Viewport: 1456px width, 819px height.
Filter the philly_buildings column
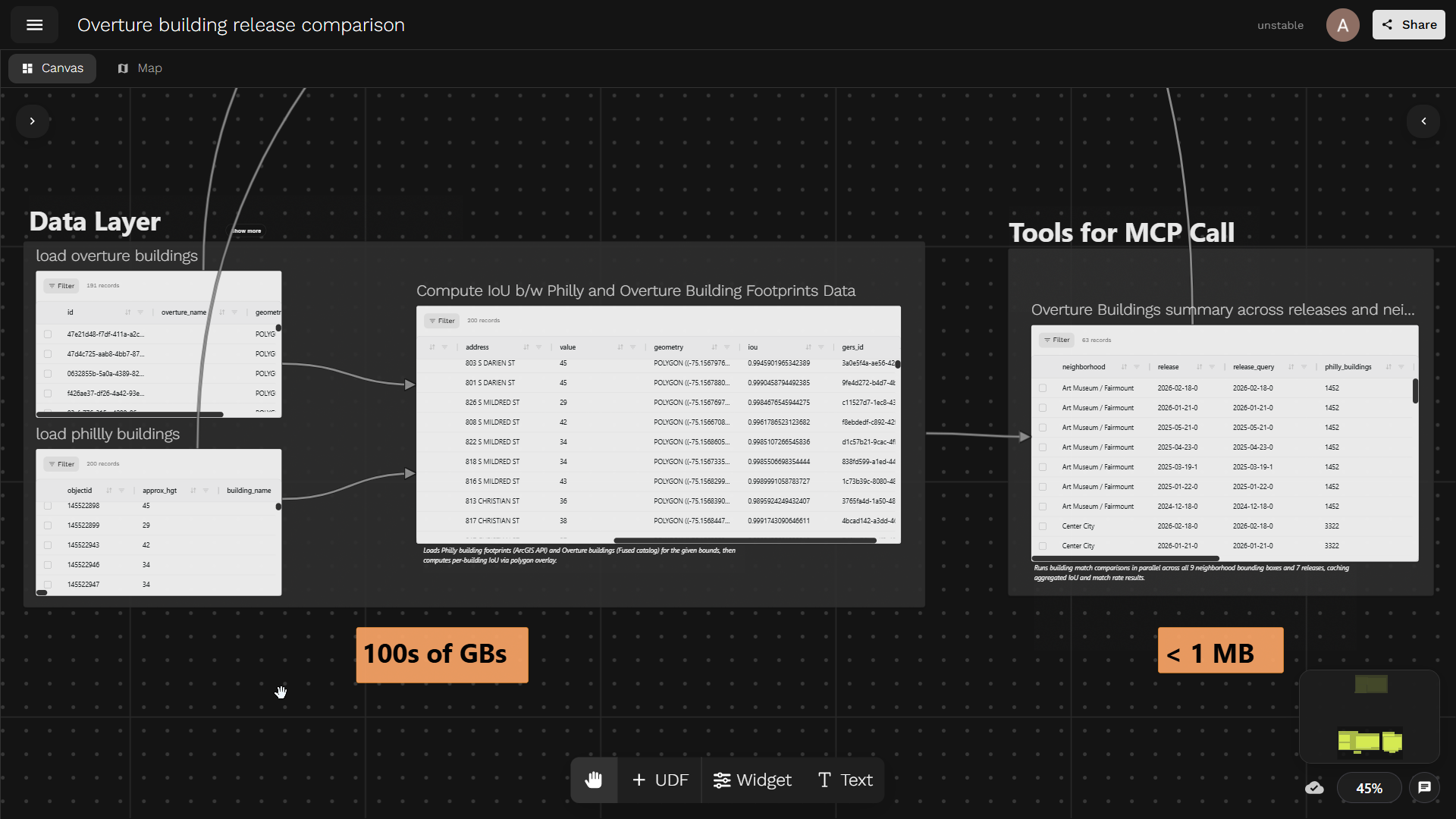point(1401,367)
